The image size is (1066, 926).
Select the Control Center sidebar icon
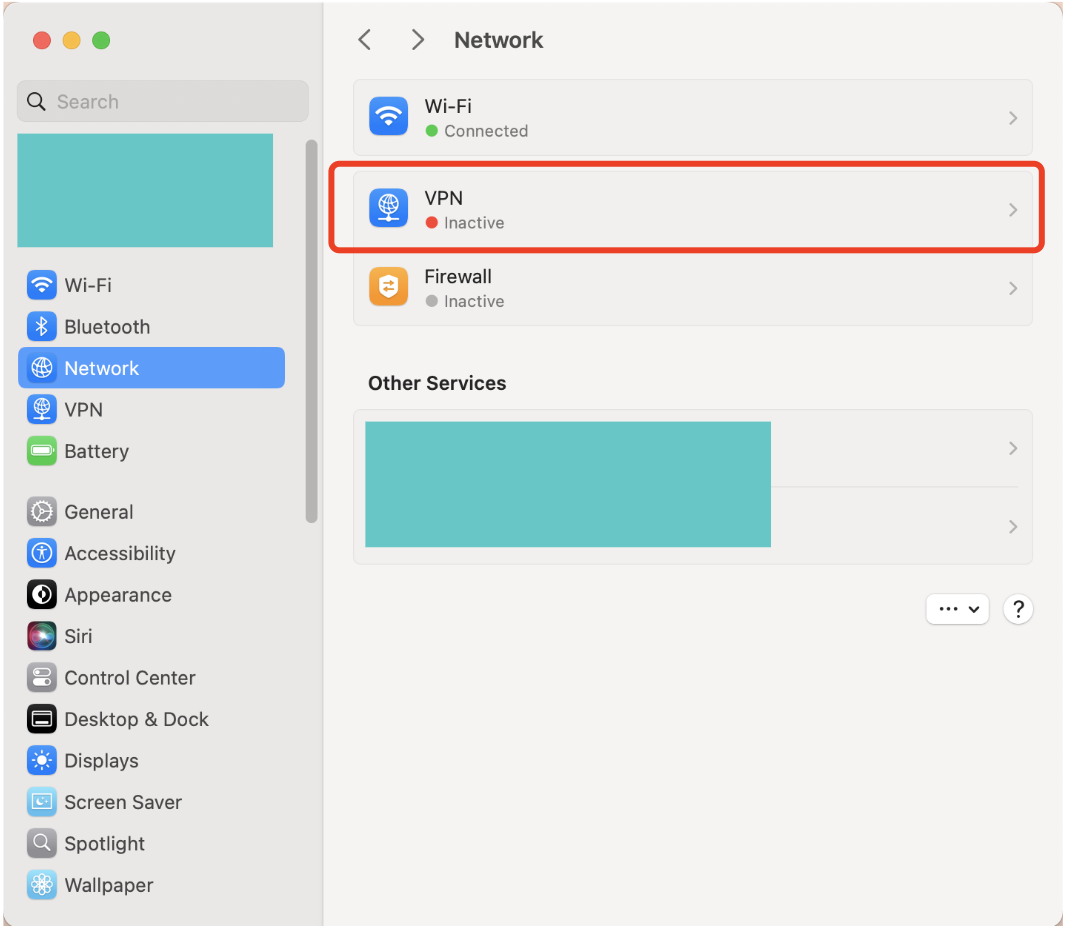[x=41, y=677]
